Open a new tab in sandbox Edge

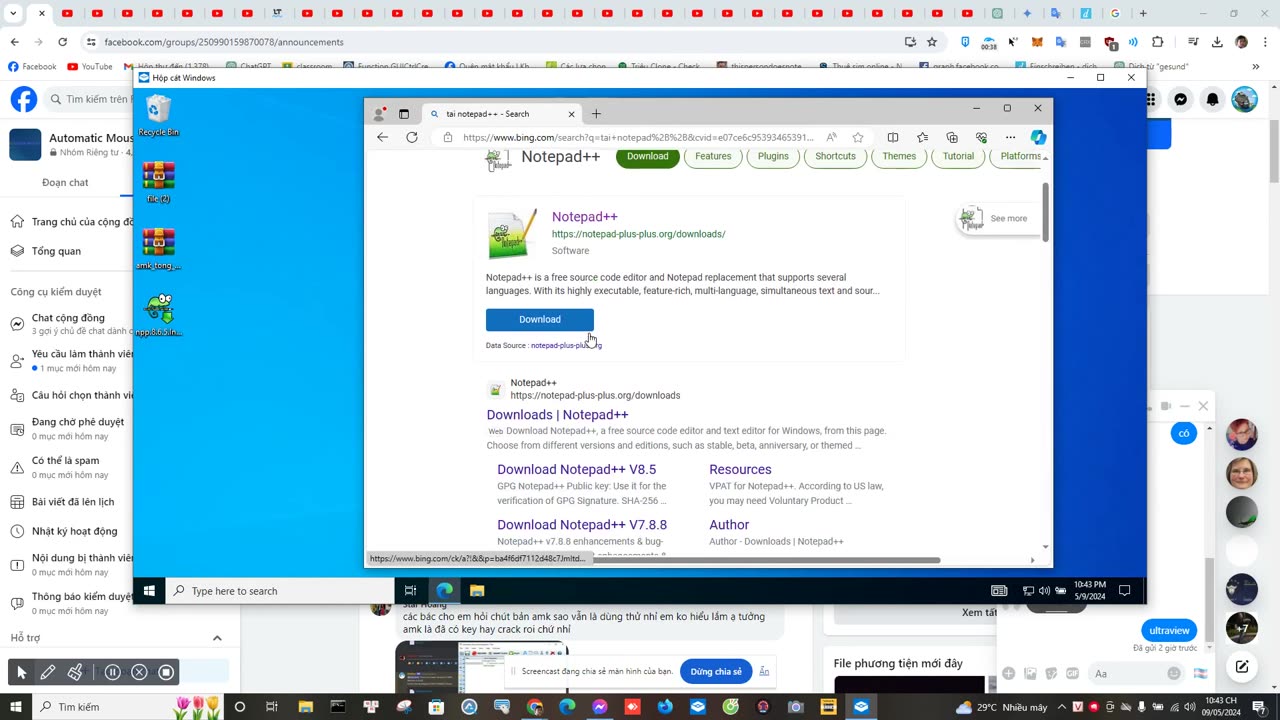(x=596, y=114)
